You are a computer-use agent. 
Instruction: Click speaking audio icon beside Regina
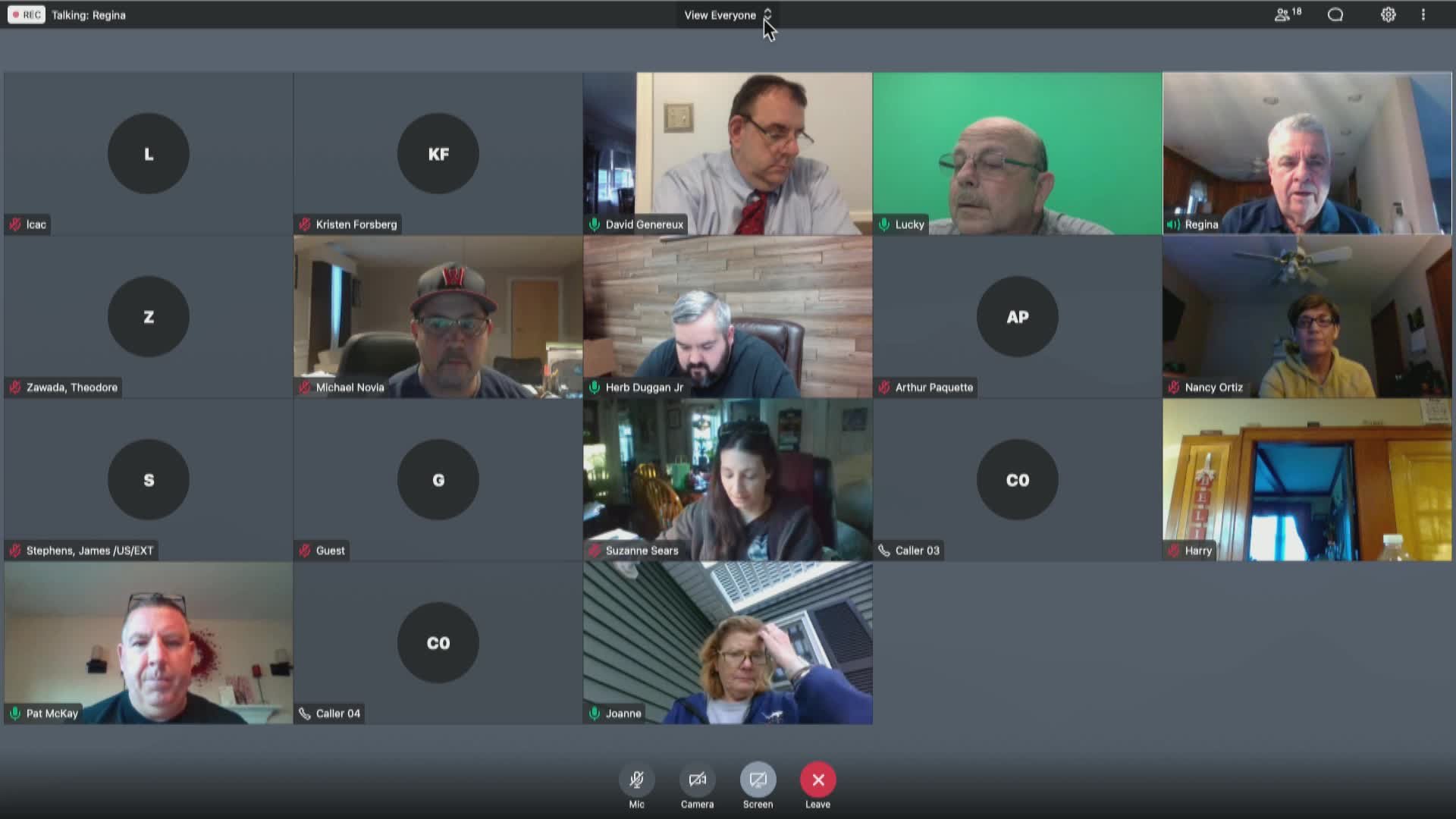click(x=1174, y=224)
